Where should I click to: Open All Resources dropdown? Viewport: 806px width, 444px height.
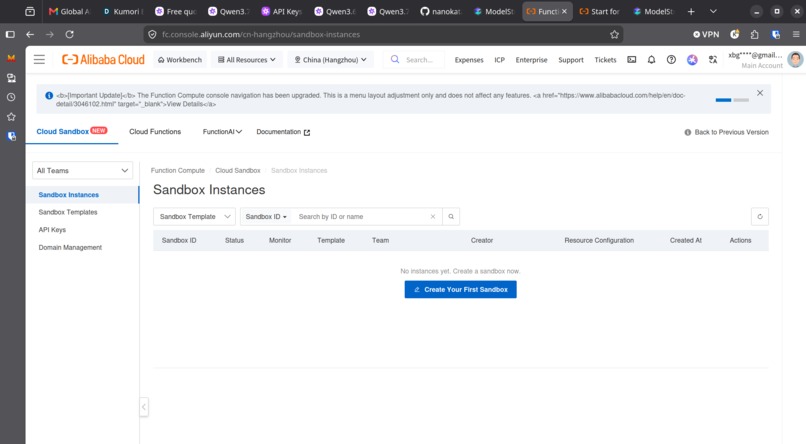coord(247,60)
